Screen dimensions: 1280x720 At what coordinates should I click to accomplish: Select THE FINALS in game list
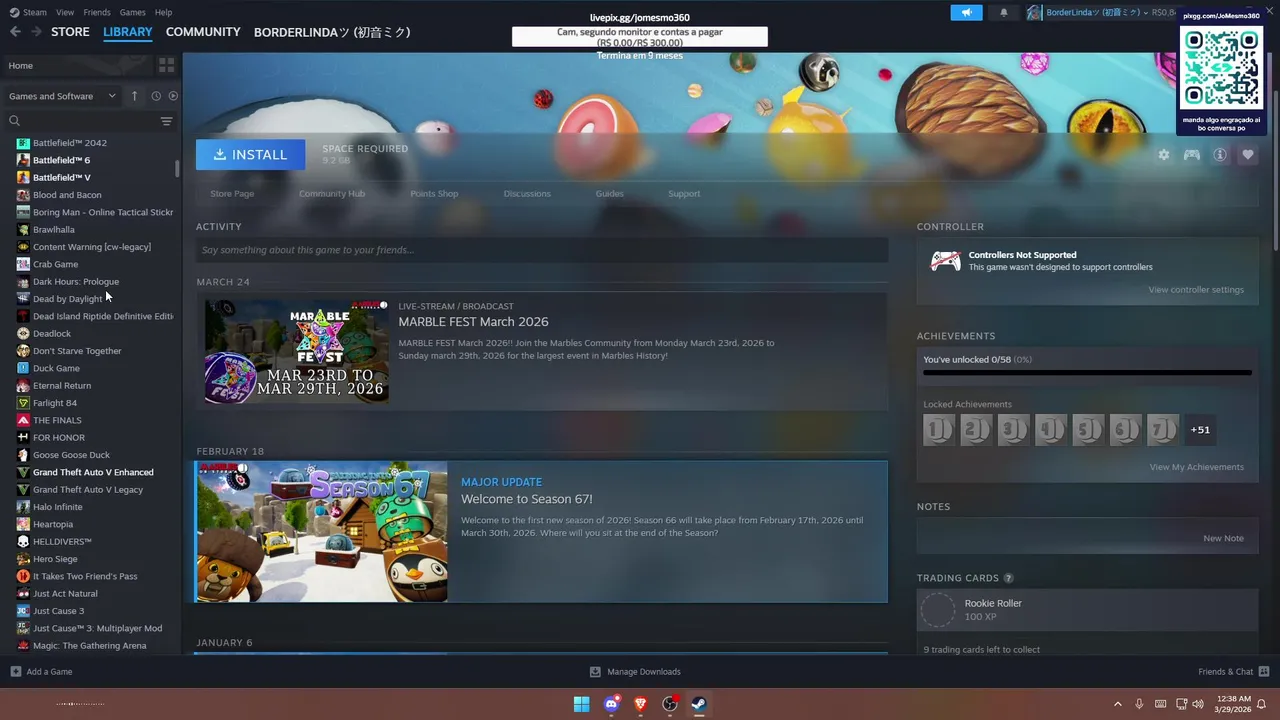(x=57, y=420)
